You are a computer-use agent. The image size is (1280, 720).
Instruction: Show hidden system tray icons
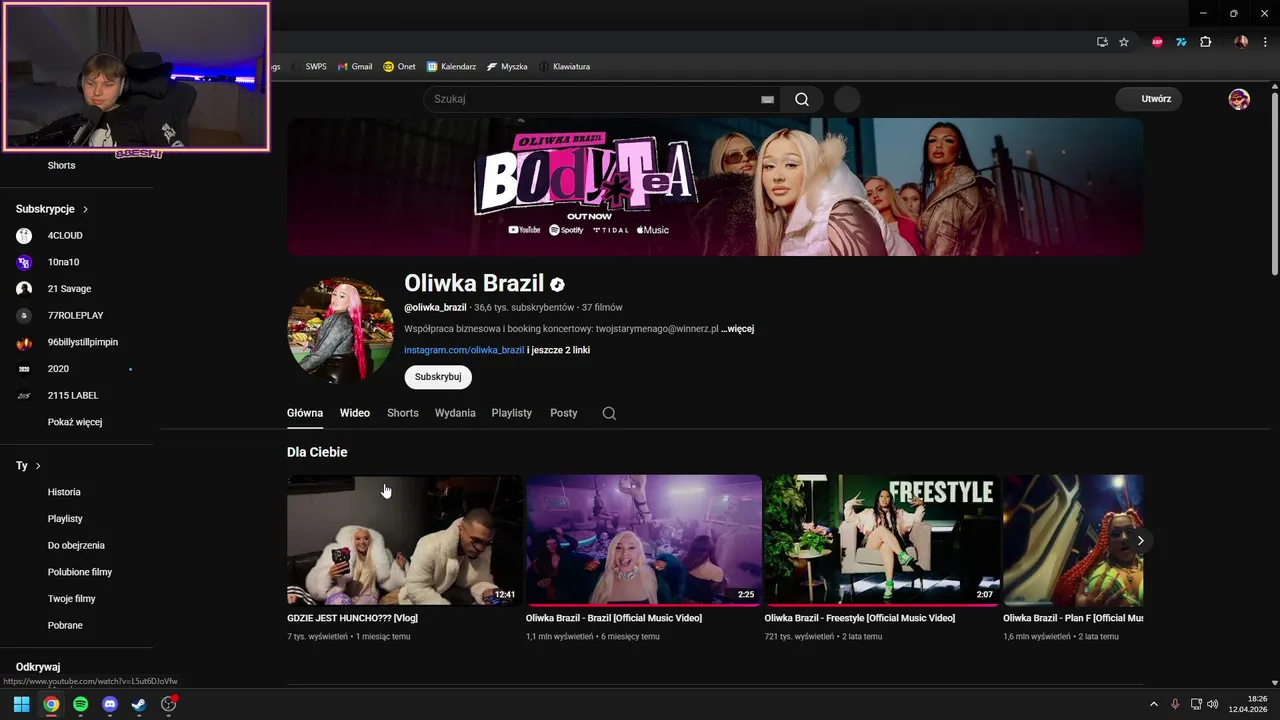pos(1153,704)
